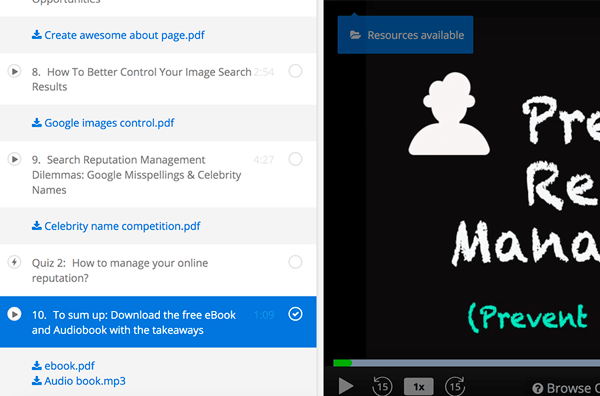
Task: Click play icon for lecture 8
Action: click(15, 72)
